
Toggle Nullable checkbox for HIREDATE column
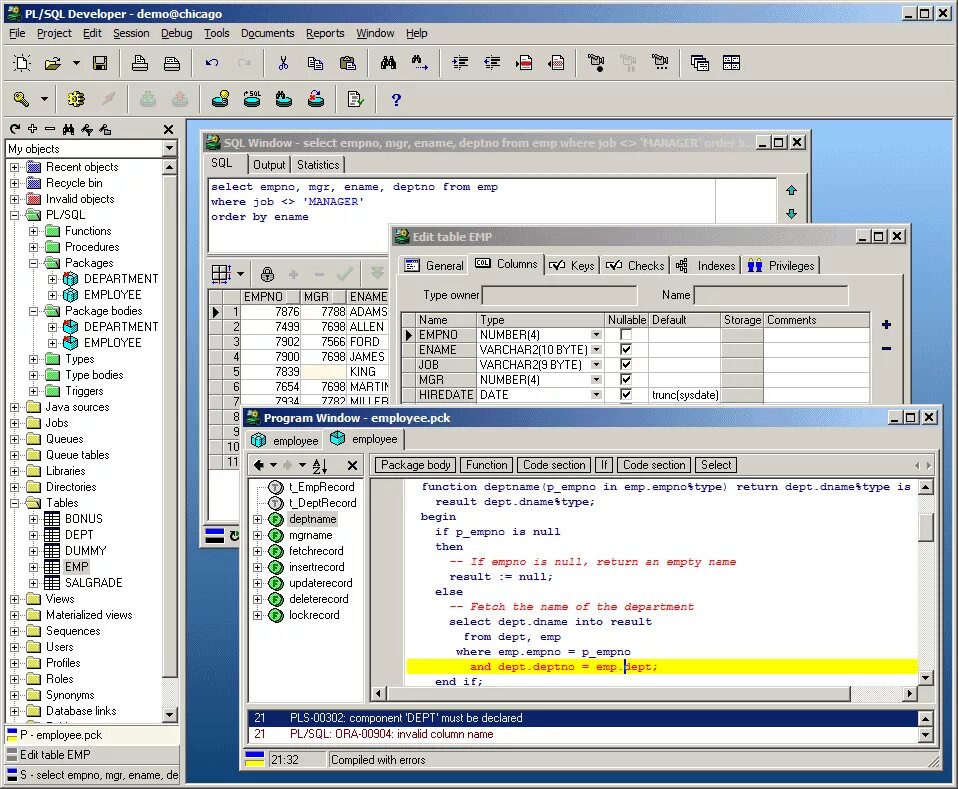[626, 394]
